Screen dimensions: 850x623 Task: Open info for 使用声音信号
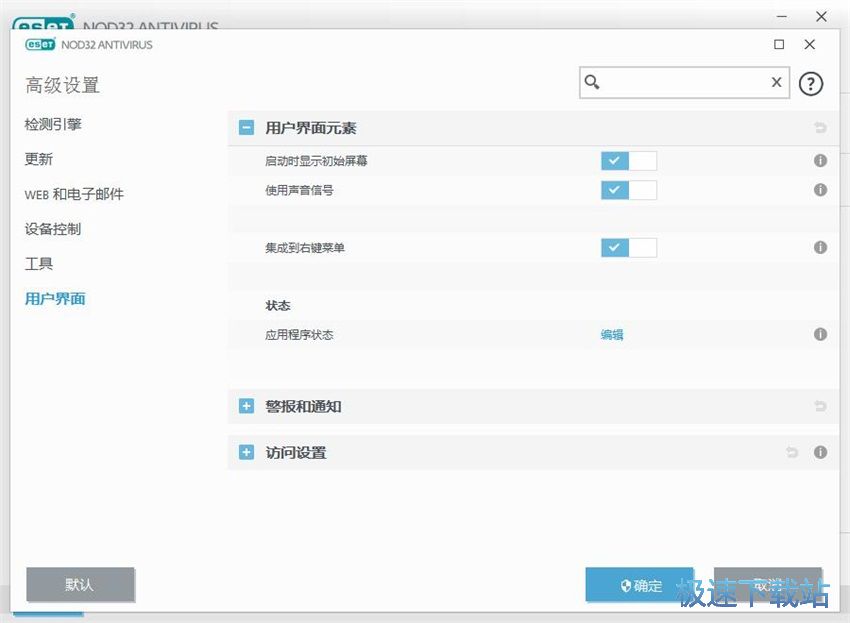820,190
